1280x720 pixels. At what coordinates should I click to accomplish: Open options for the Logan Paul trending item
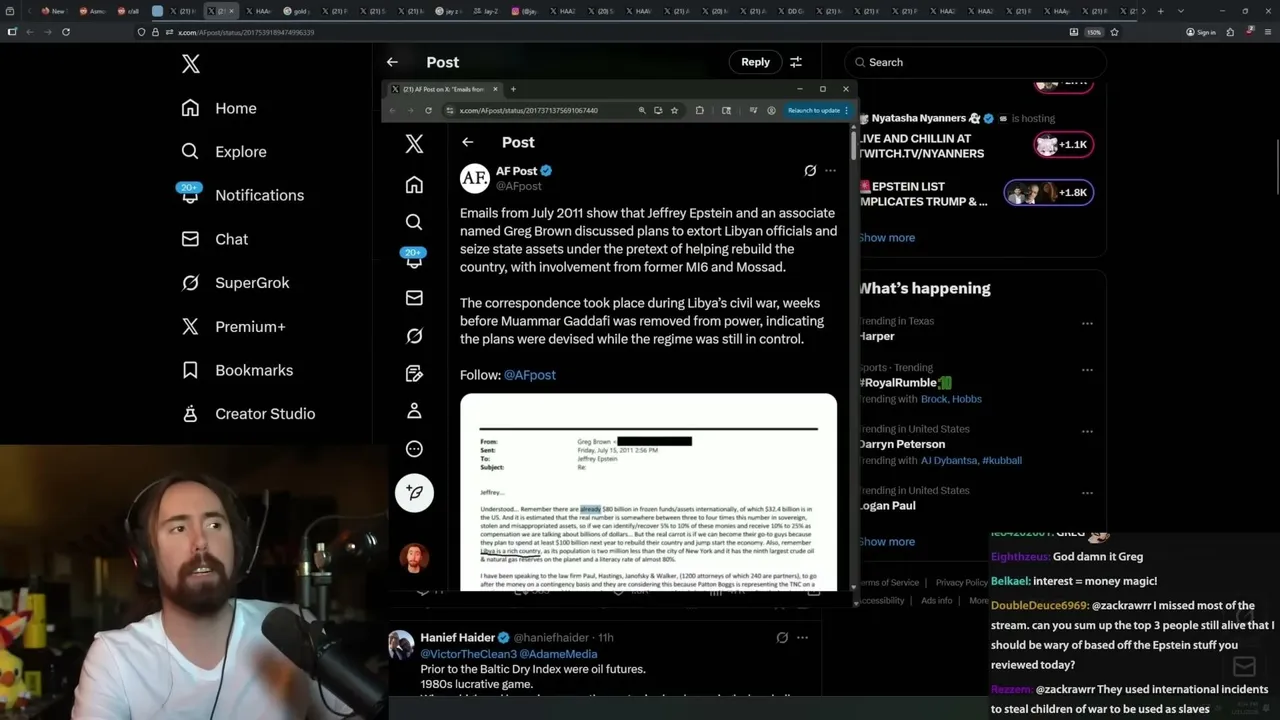pyautogui.click(x=1087, y=493)
